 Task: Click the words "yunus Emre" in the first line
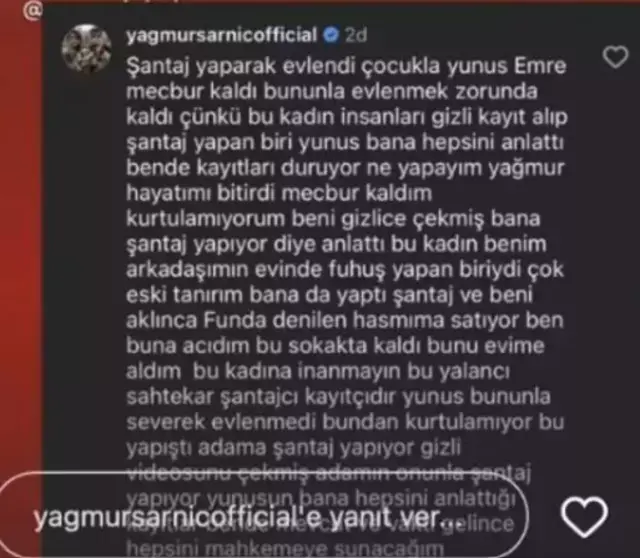coord(507,66)
